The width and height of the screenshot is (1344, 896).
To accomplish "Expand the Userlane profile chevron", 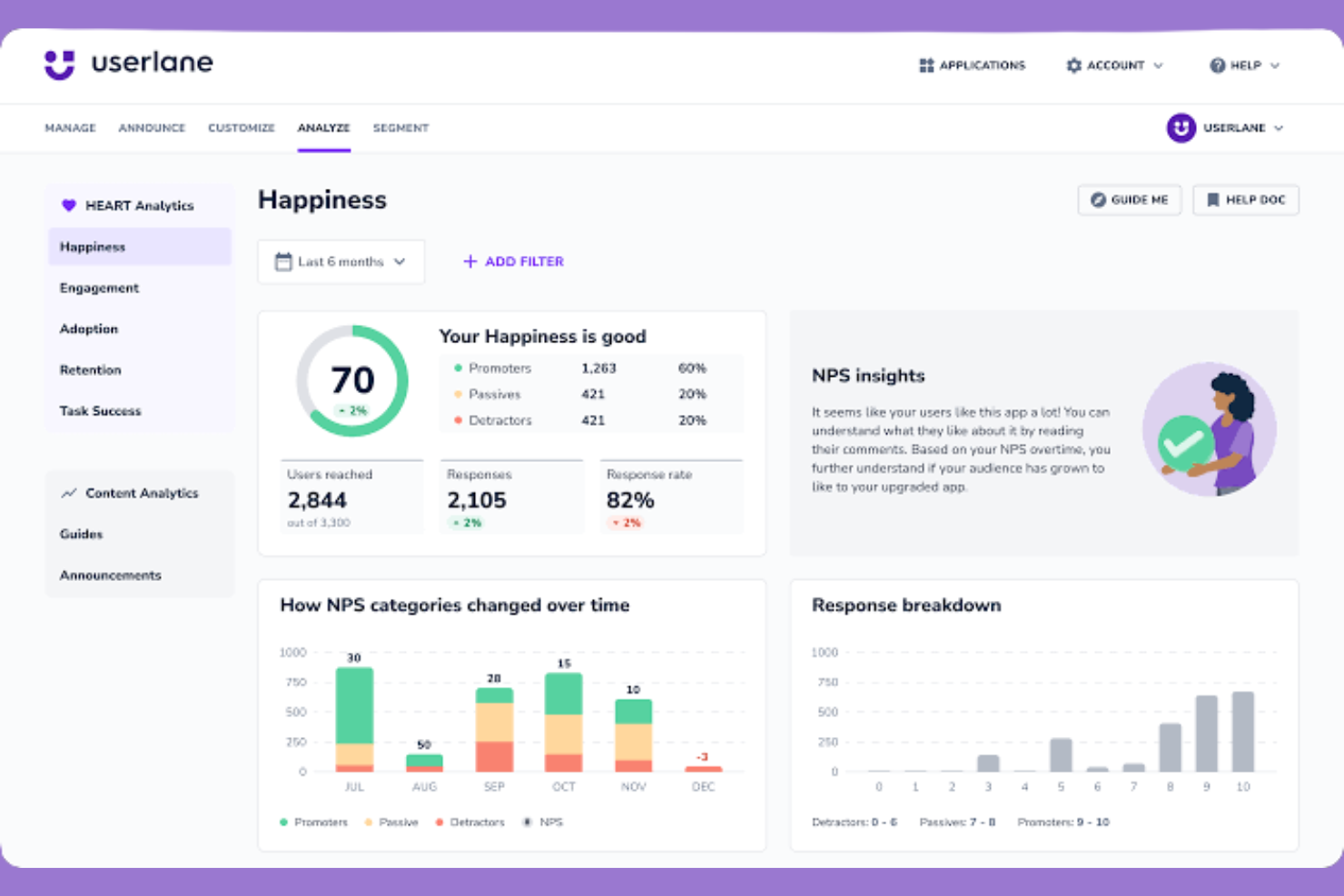I will [x=1279, y=128].
